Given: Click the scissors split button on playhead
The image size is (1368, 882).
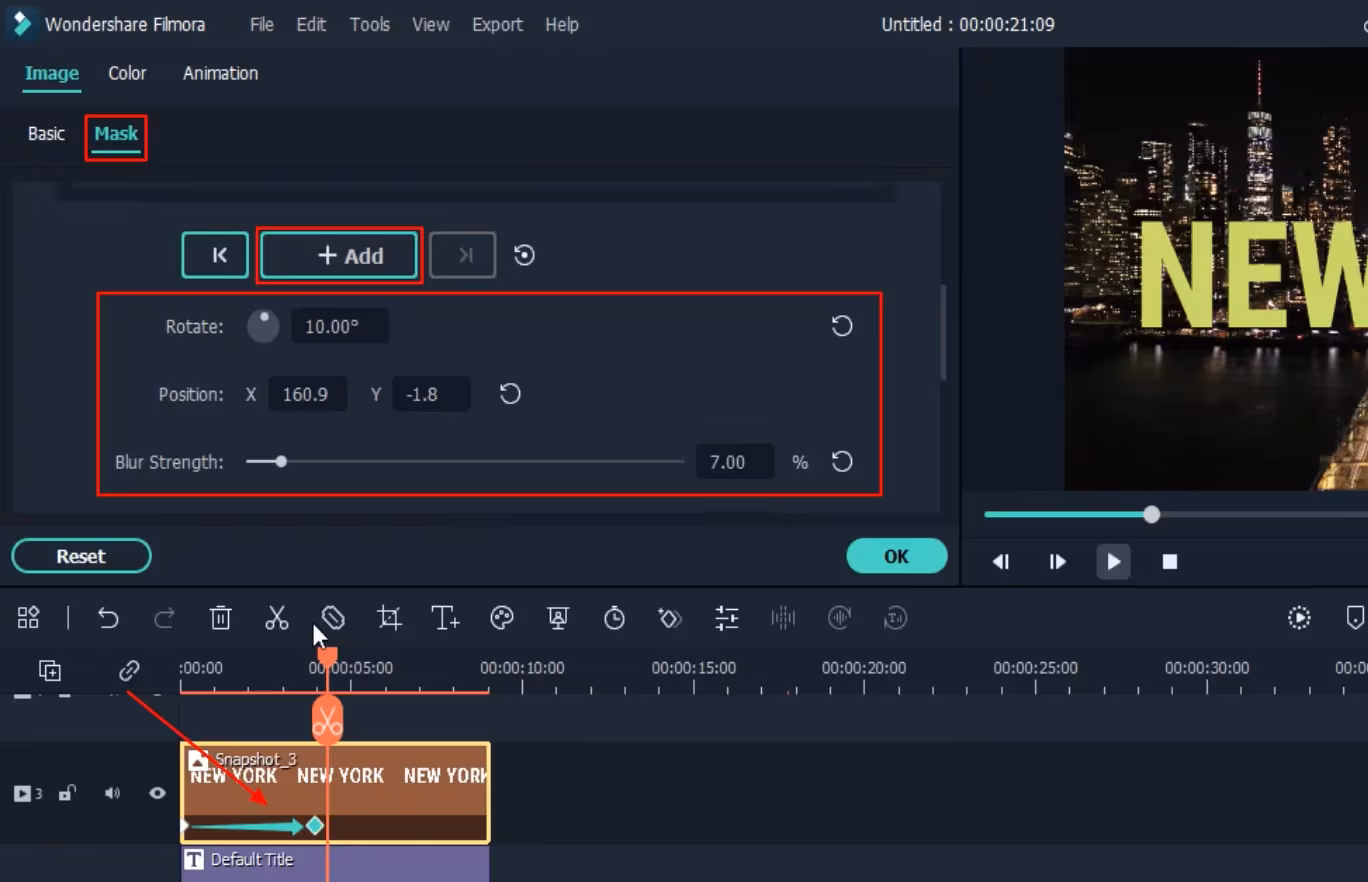Looking at the screenshot, I should tap(327, 719).
